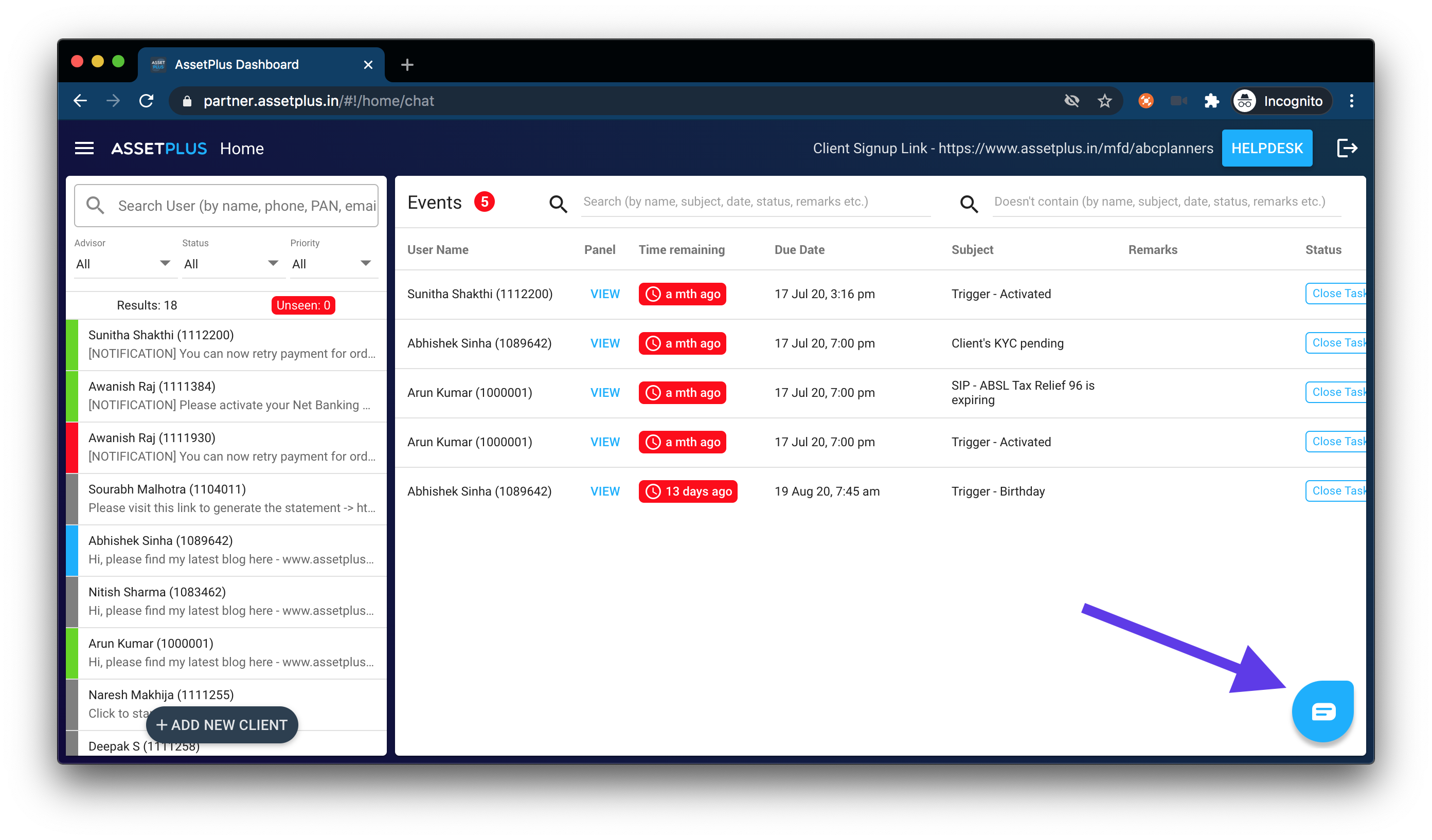Open a new browser tab
Image resolution: width=1432 pixels, height=840 pixels.
407,65
